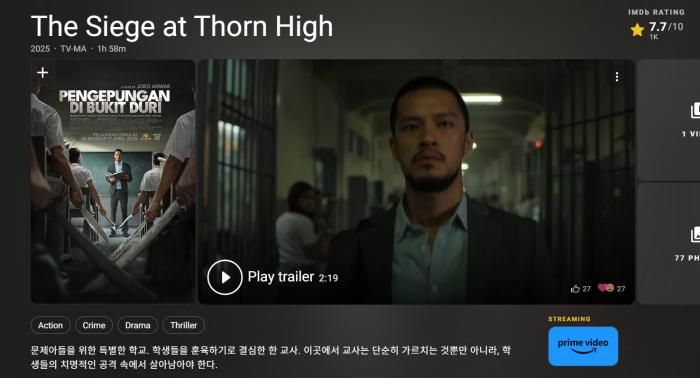Select the Thriller genre chip
This screenshot has height=378, width=700.
(183, 325)
